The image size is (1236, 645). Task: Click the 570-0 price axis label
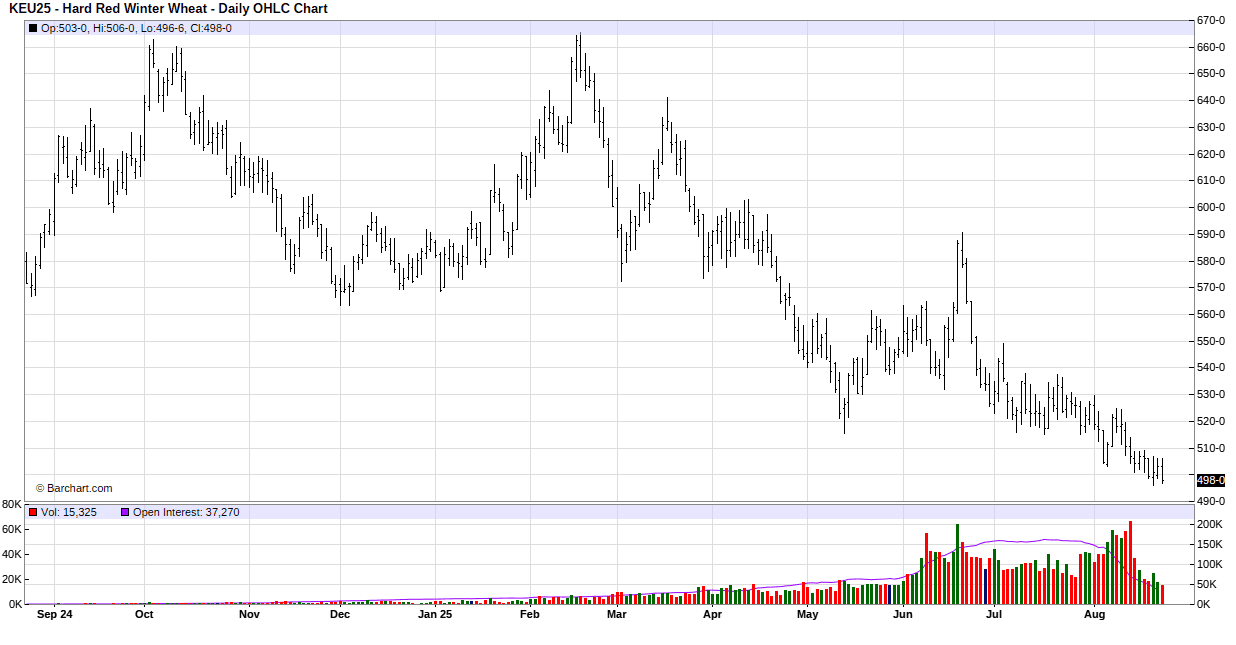click(1212, 287)
